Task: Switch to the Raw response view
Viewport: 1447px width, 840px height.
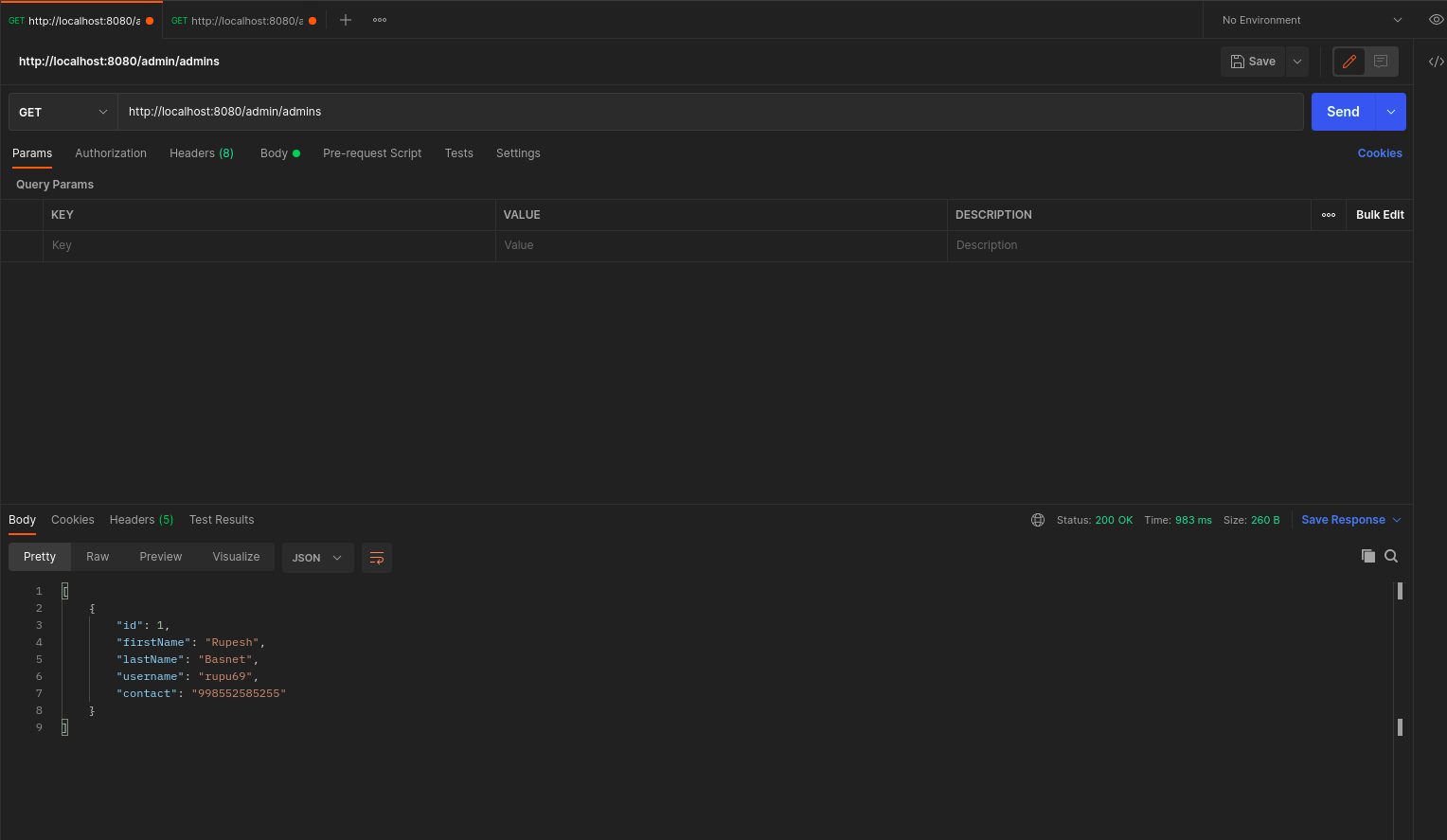Action: coord(98,556)
